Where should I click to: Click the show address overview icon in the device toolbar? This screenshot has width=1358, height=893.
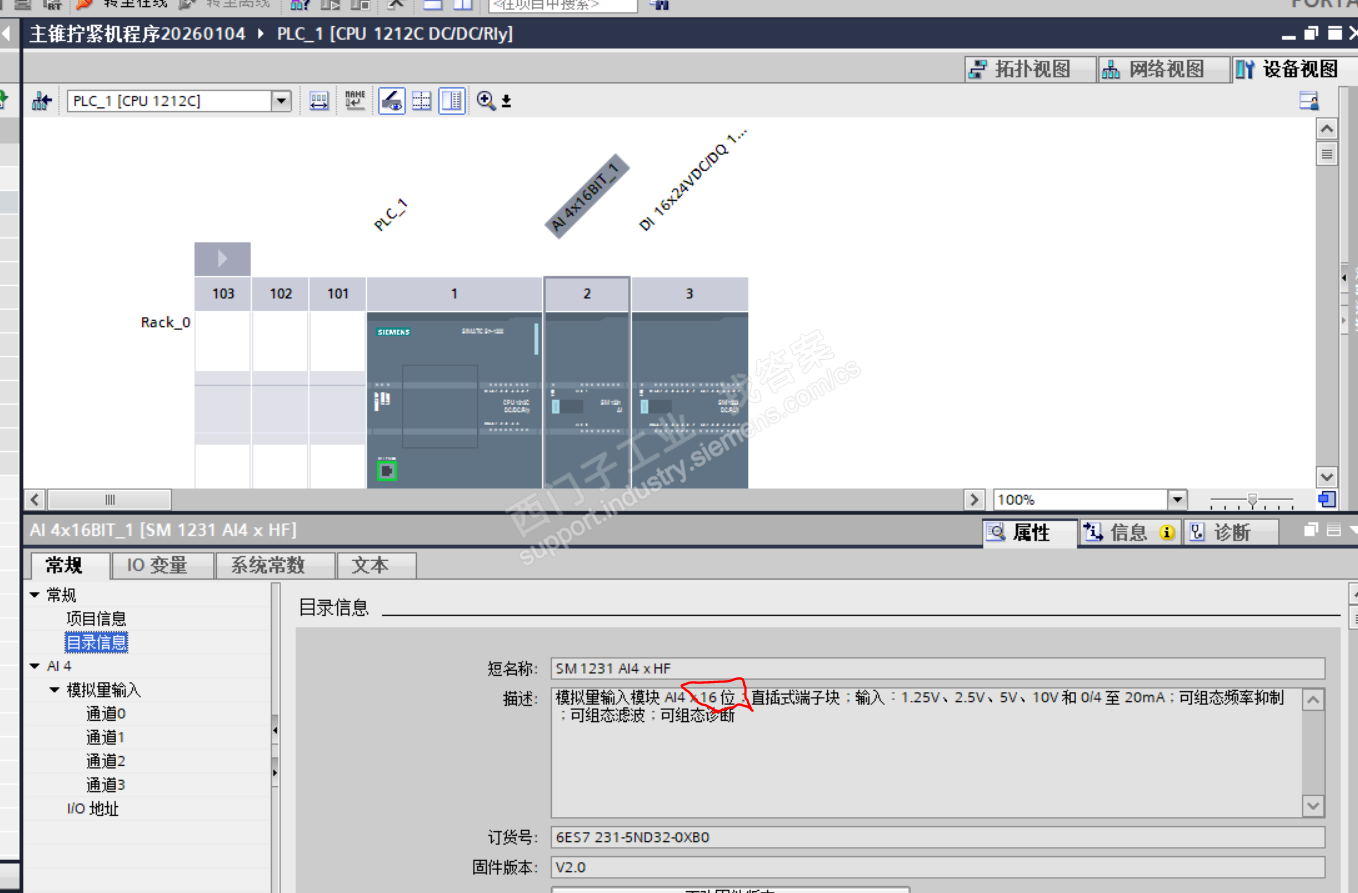pyautogui.click(x=319, y=101)
